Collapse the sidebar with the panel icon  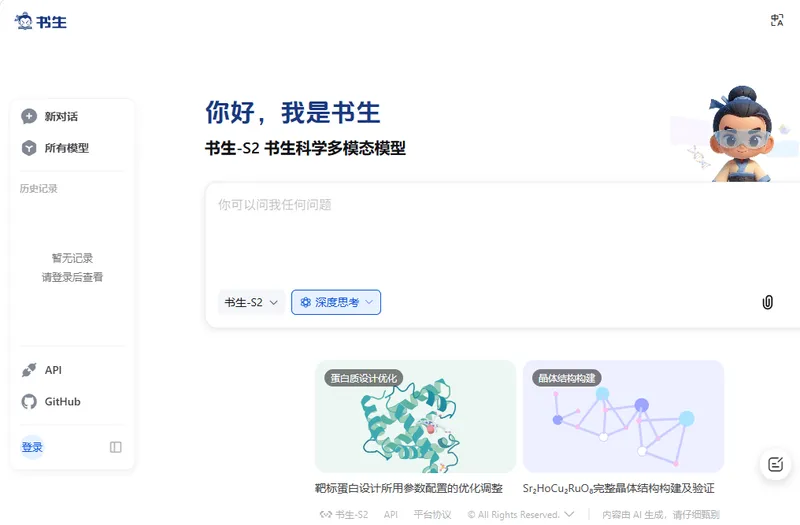pos(116,447)
